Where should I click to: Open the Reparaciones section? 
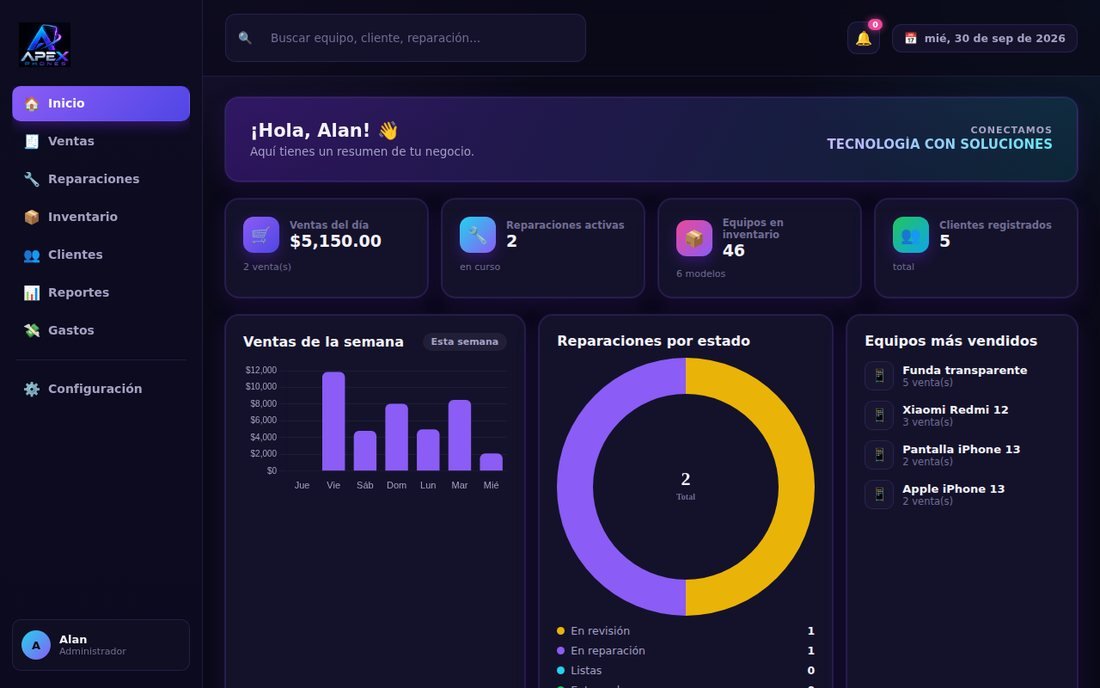click(x=101, y=180)
